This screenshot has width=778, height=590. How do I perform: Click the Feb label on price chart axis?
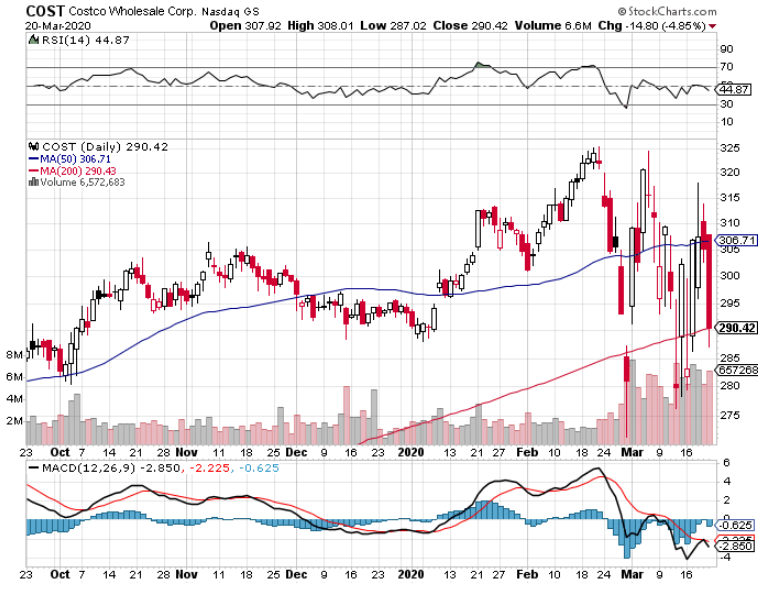527,453
